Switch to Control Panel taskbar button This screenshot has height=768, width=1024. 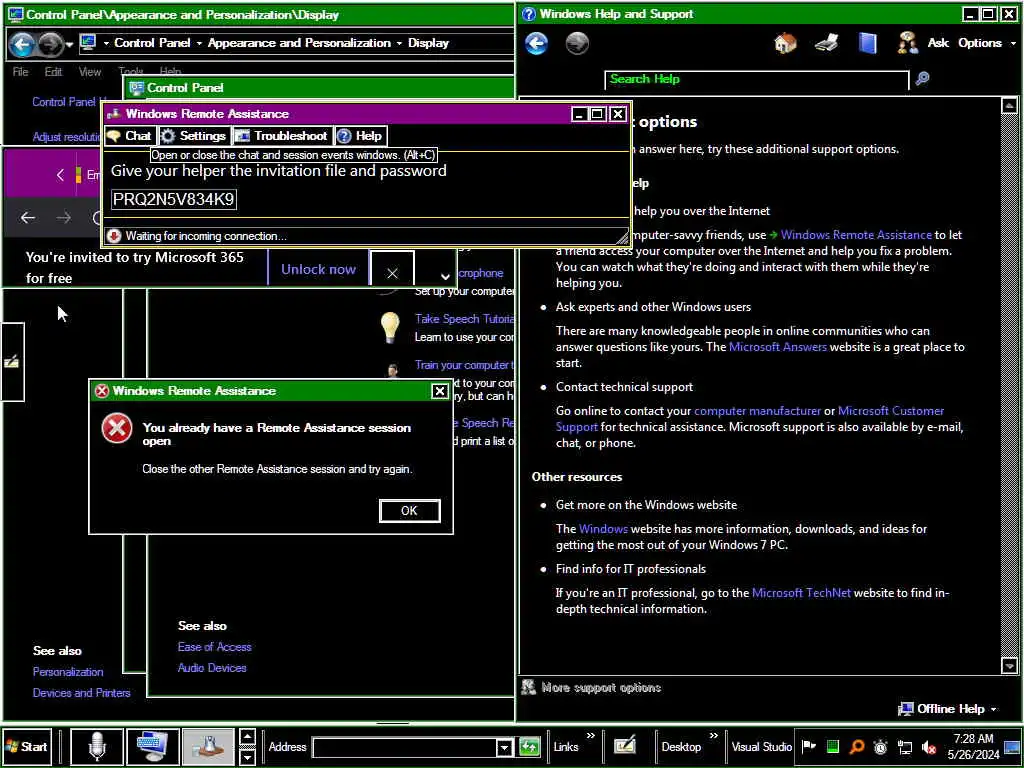pos(153,746)
